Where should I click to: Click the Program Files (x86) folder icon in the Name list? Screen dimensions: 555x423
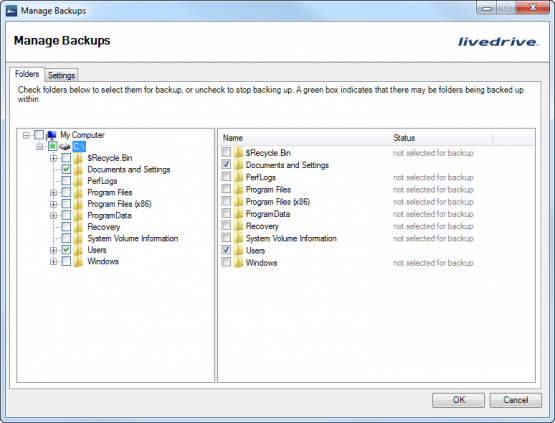(238, 201)
